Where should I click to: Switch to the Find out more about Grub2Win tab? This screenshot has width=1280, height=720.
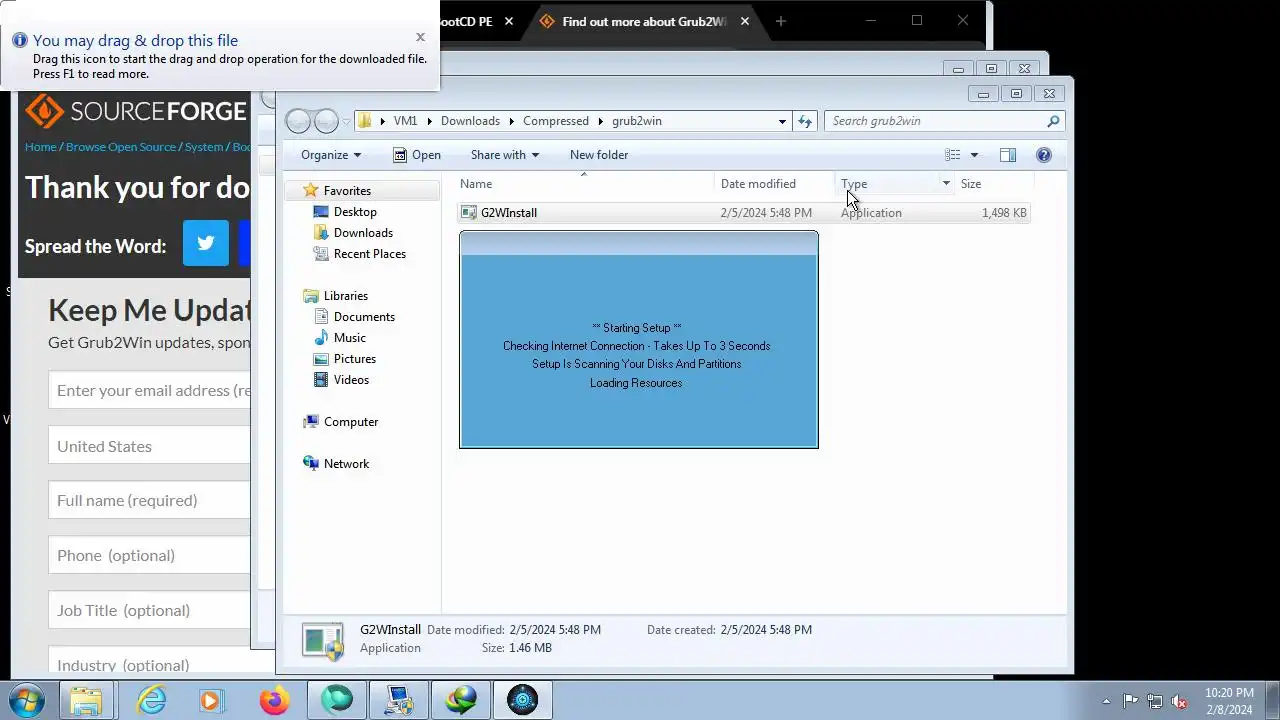[x=644, y=21]
